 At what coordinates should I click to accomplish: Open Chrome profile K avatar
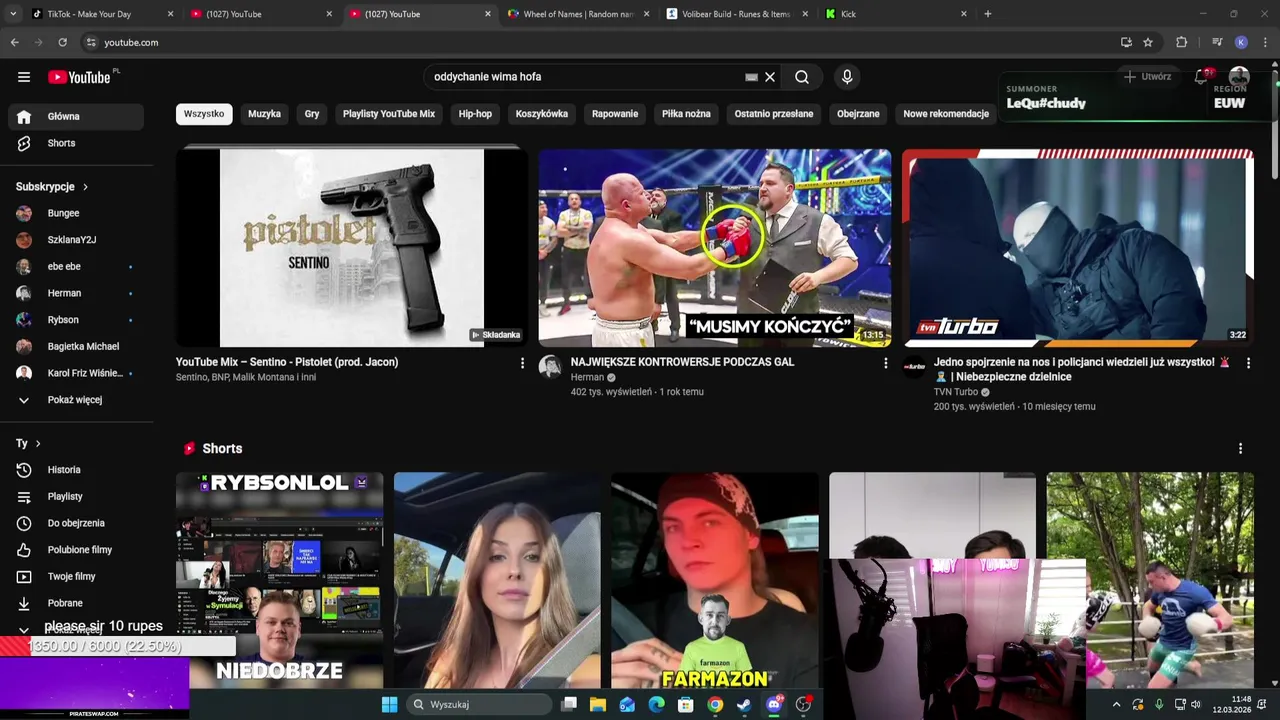(1241, 42)
